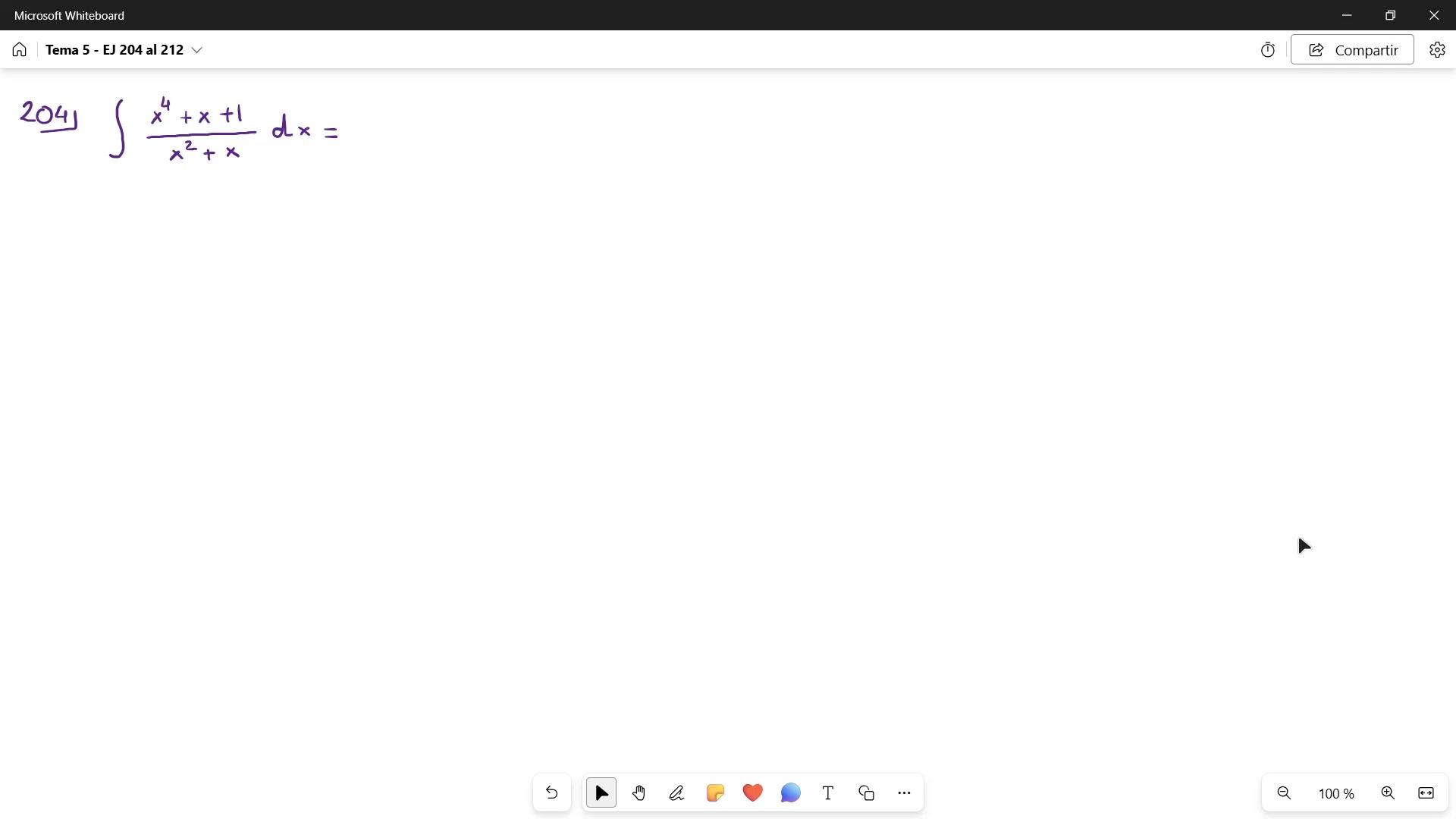The height and width of the screenshot is (819, 1456).
Task: Toggle fit to screen view
Action: (1426, 793)
